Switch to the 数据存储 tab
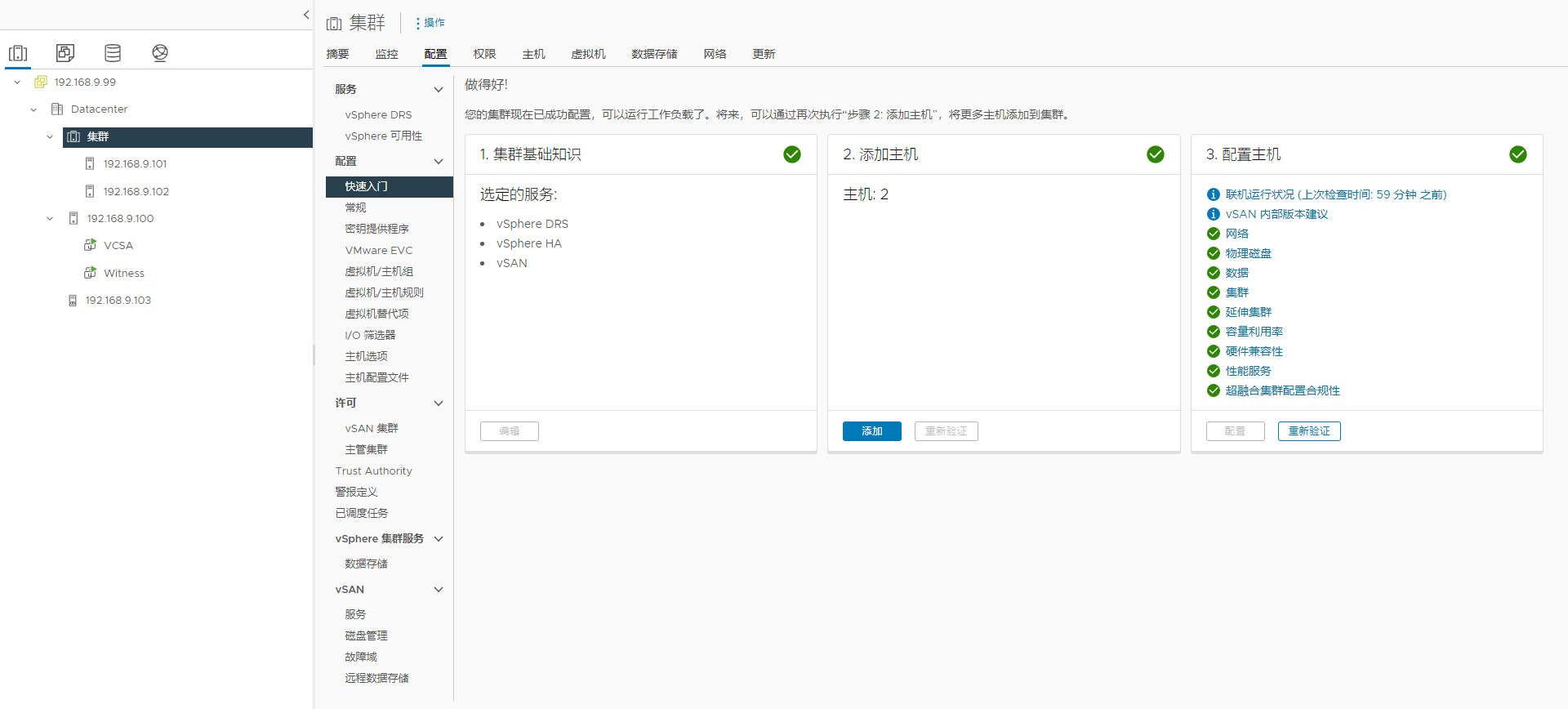This screenshot has width=1568, height=709. click(x=654, y=54)
